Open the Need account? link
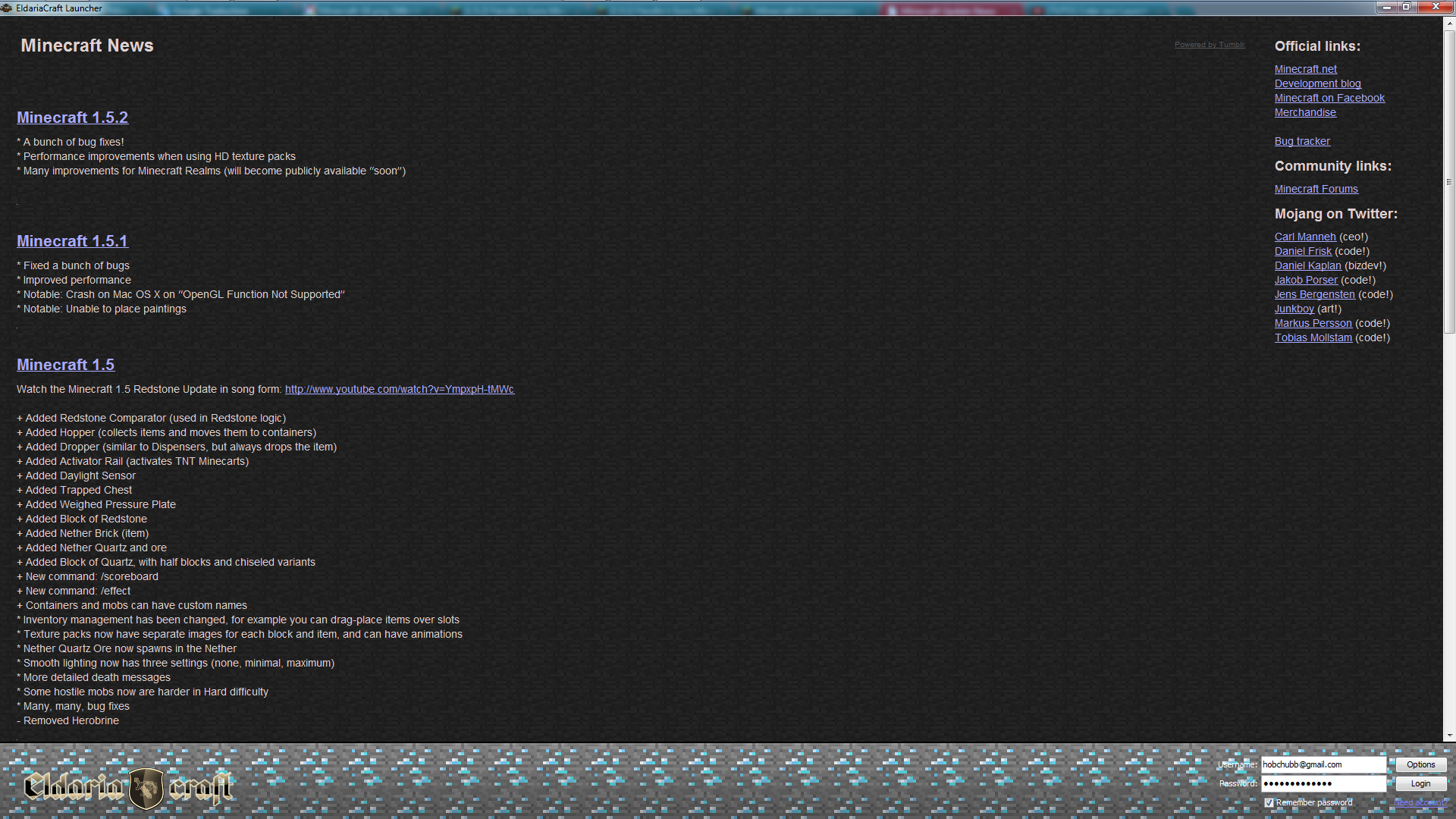Screen dimensions: 1456x819 1420,802
